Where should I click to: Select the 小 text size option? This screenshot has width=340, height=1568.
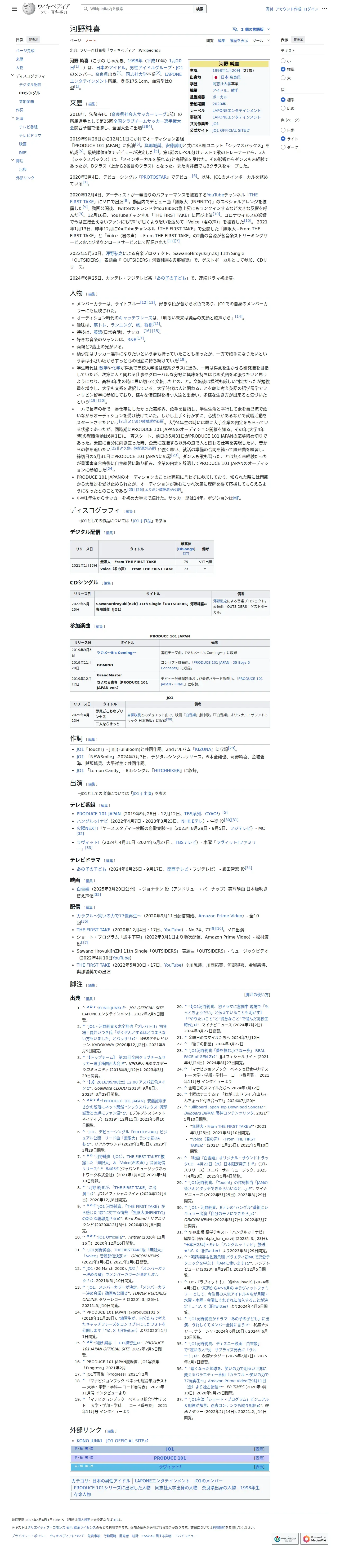[283, 61]
